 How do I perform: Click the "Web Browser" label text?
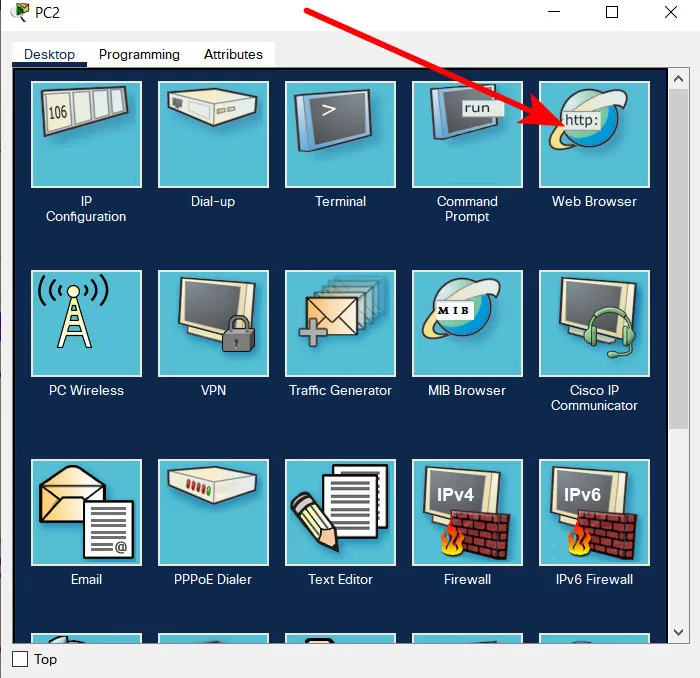point(594,201)
